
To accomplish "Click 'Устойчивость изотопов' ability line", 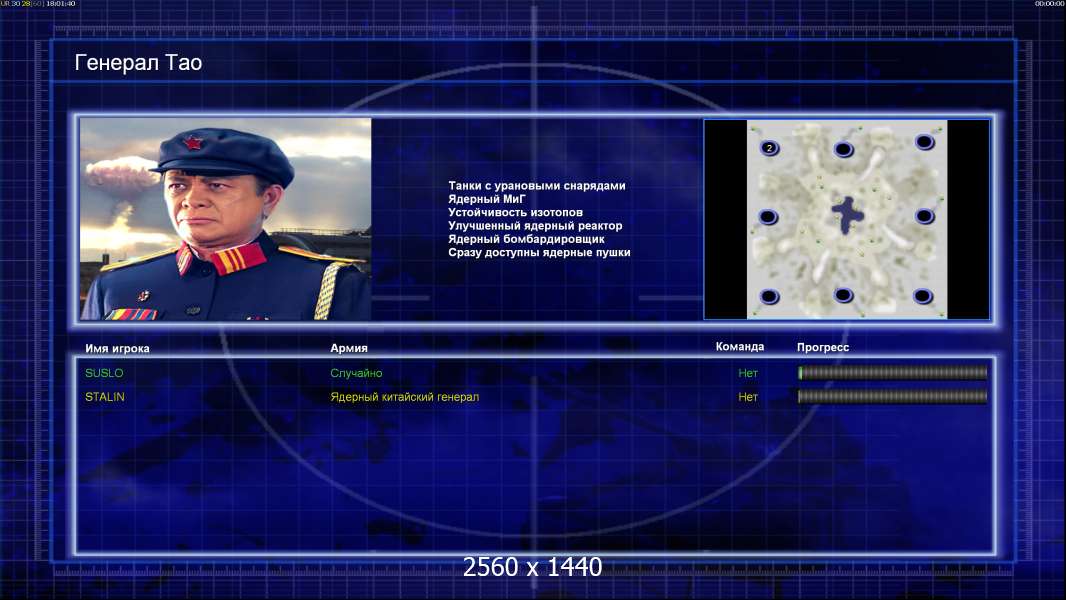I will [515, 212].
